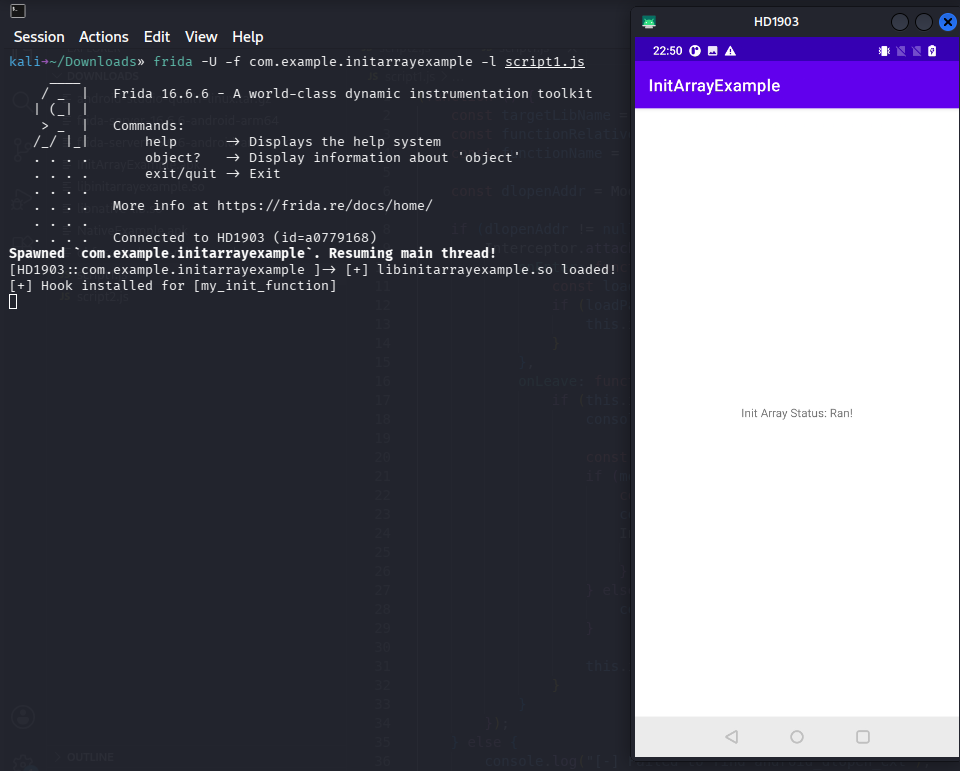Tap the image notification icon in status bar
960x771 pixels.
click(x=713, y=51)
